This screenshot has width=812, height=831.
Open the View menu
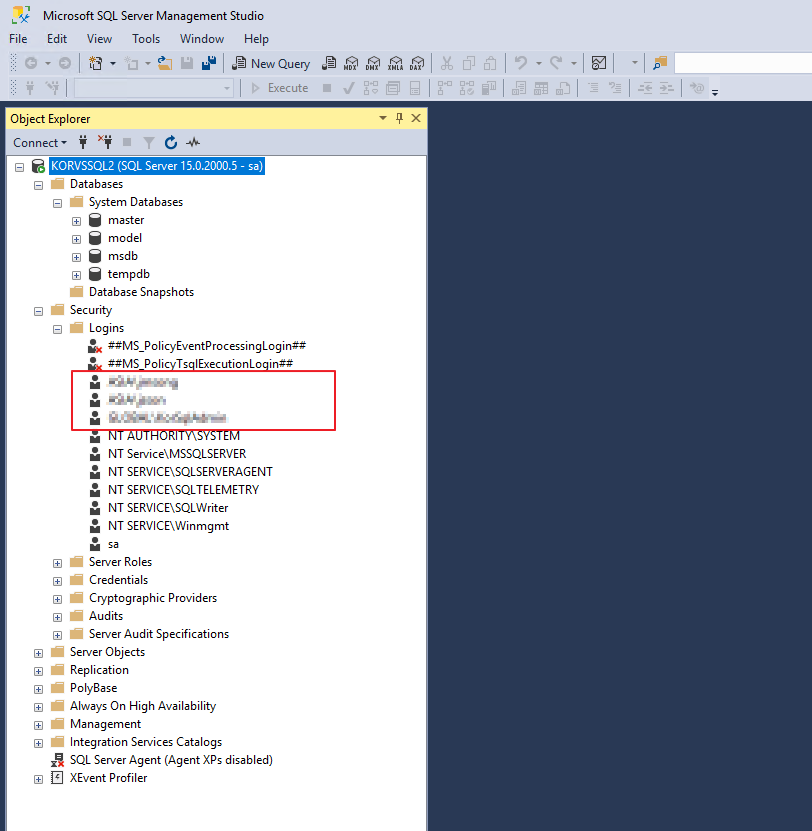click(99, 39)
